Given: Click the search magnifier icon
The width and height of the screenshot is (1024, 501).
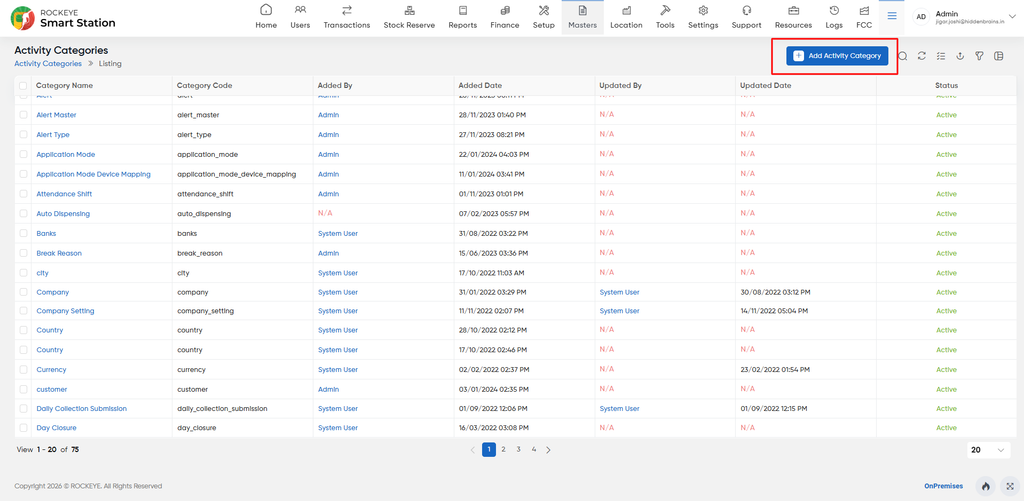Looking at the screenshot, I should tap(903, 56).
